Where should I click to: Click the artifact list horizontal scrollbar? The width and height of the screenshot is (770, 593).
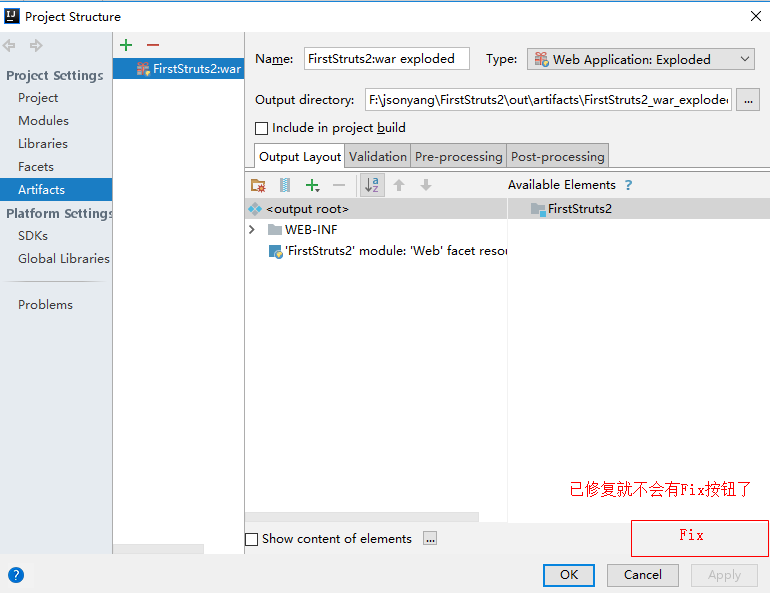158,549
